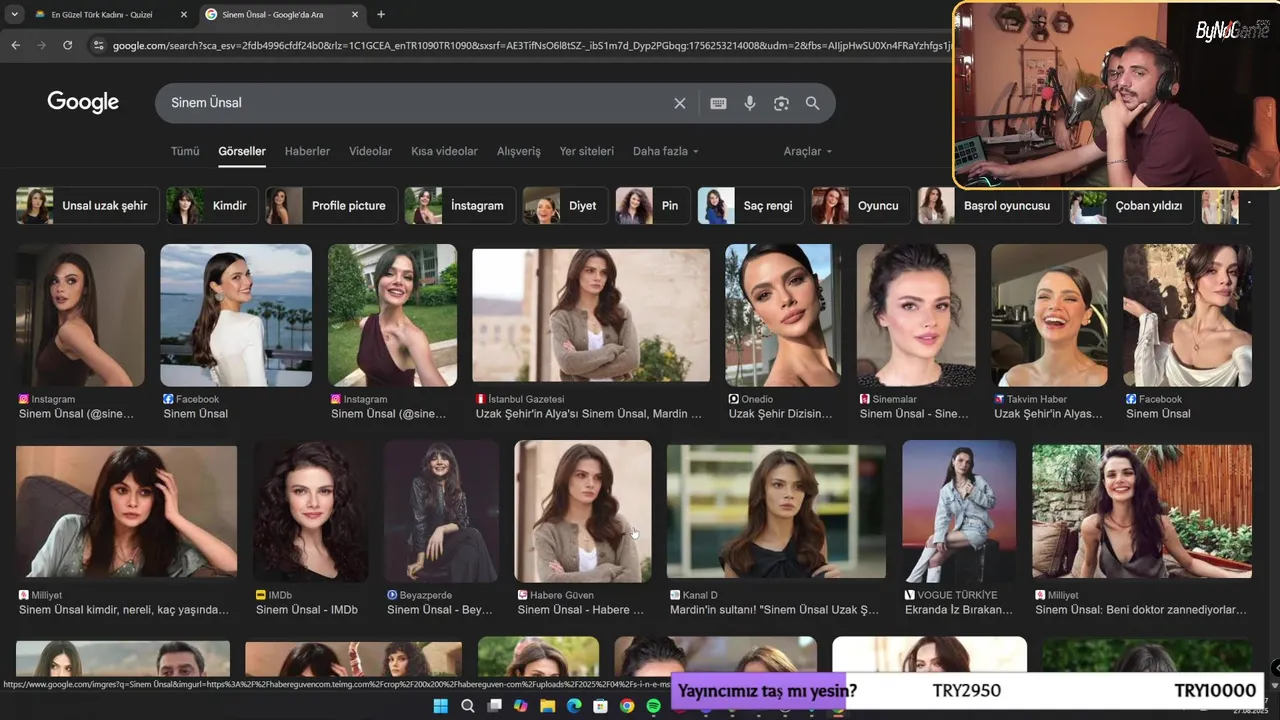Screen dimensions: 1280x720
Task: Click the Unsal uzak şehir chip
Action: click(x=87, y=205)
